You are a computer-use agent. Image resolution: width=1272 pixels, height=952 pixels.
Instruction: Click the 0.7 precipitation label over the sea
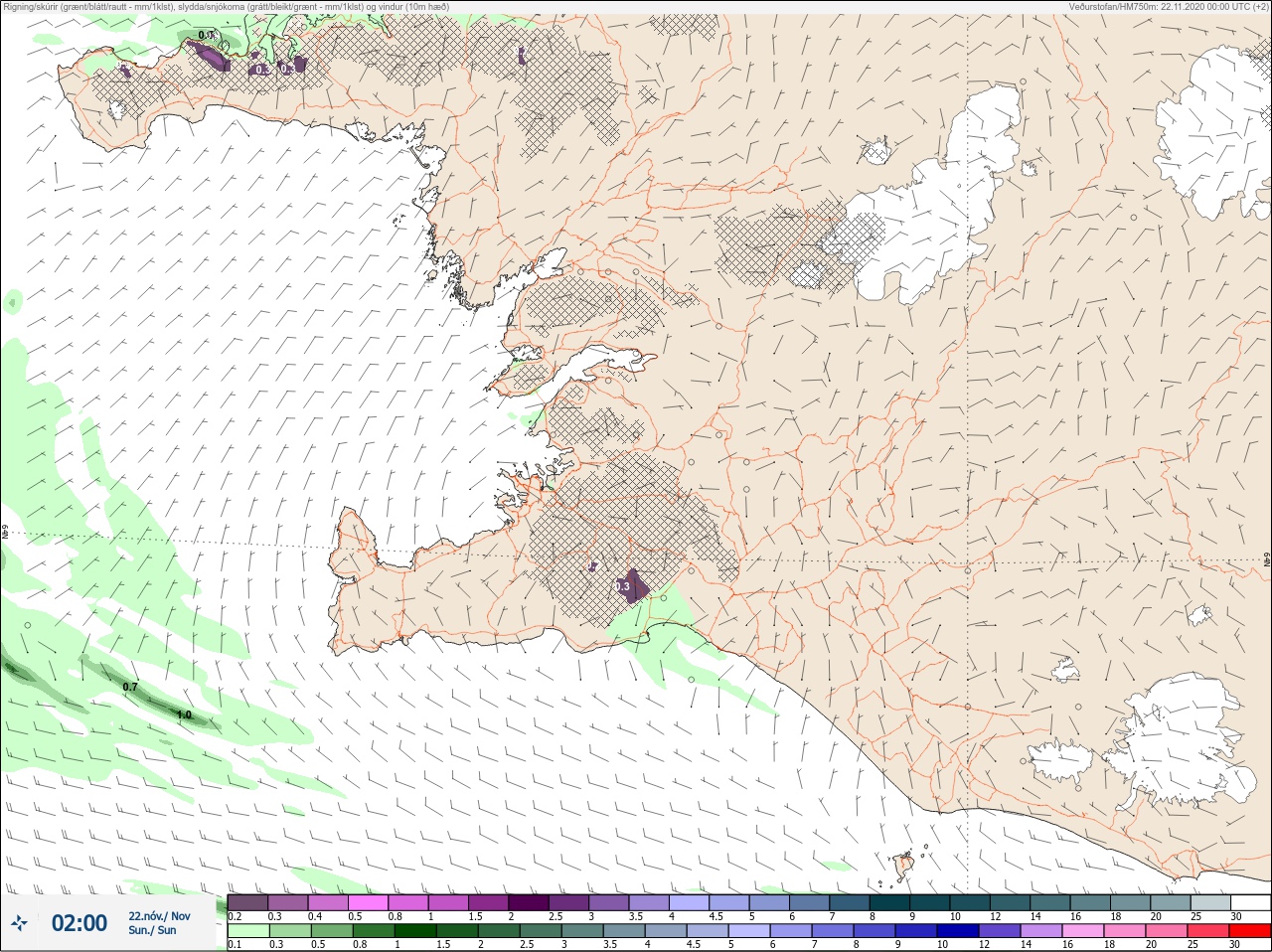tap(130, 688)
